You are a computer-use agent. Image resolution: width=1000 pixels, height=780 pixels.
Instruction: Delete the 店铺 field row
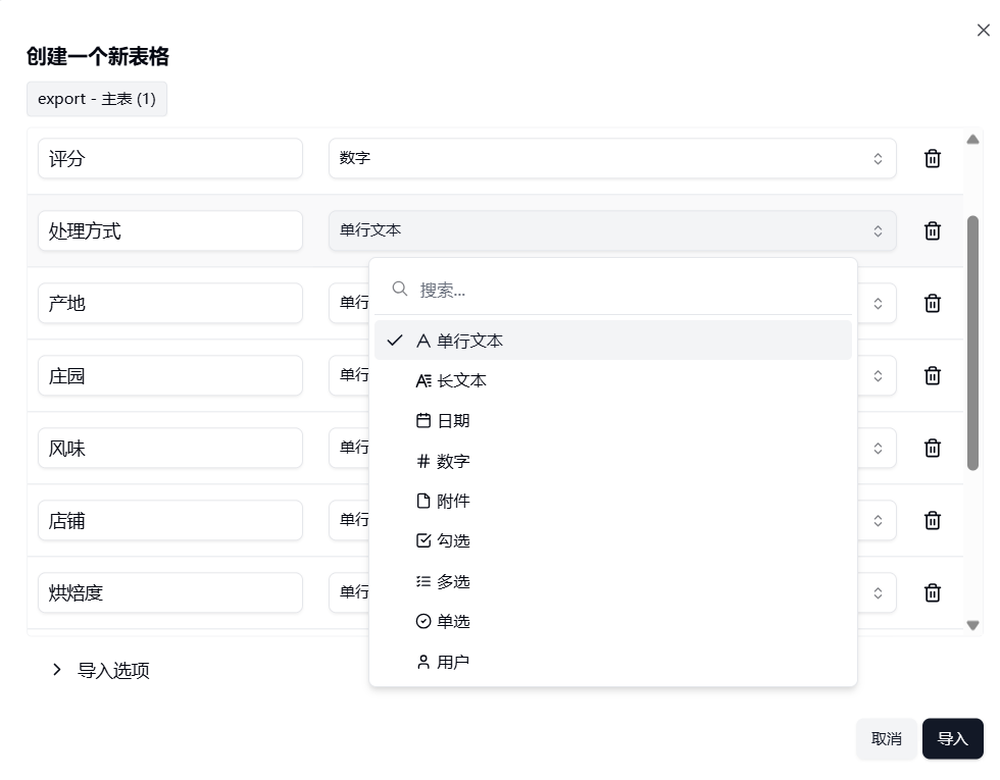(x=932, y=520)
